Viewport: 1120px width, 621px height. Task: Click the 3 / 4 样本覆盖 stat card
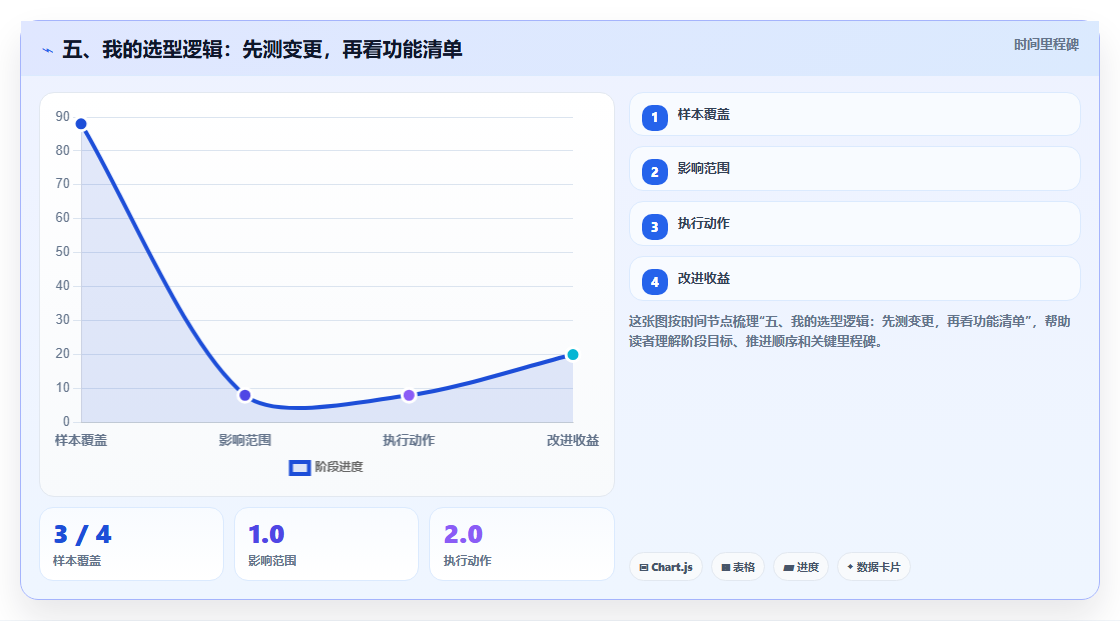(x=131, y=544)
